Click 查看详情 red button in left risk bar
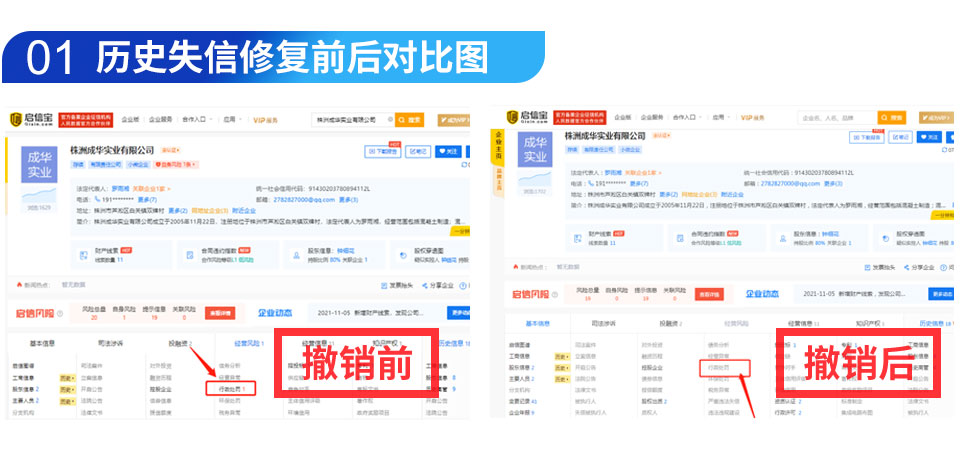This screenshot has width=960, height=462. coord(218,313)
